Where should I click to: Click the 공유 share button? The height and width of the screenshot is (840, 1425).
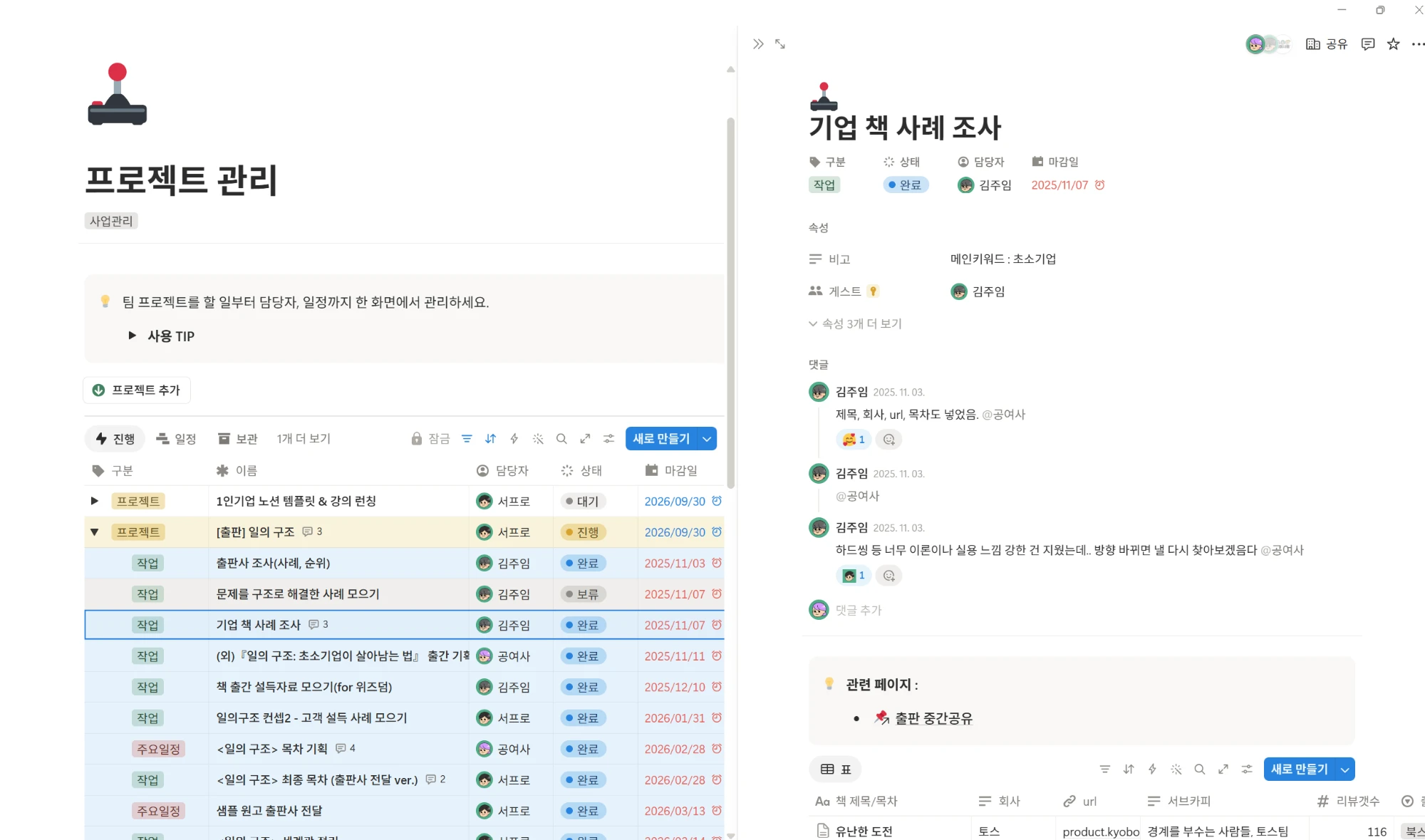[x=1327, y=44]
